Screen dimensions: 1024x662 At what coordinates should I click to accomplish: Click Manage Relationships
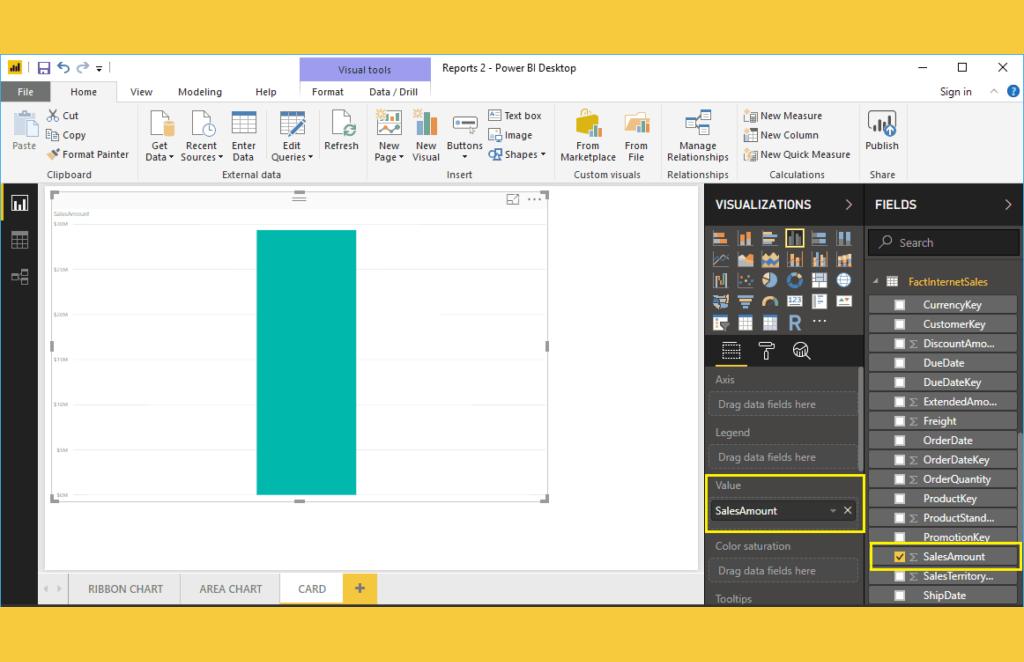pos(697,136)
